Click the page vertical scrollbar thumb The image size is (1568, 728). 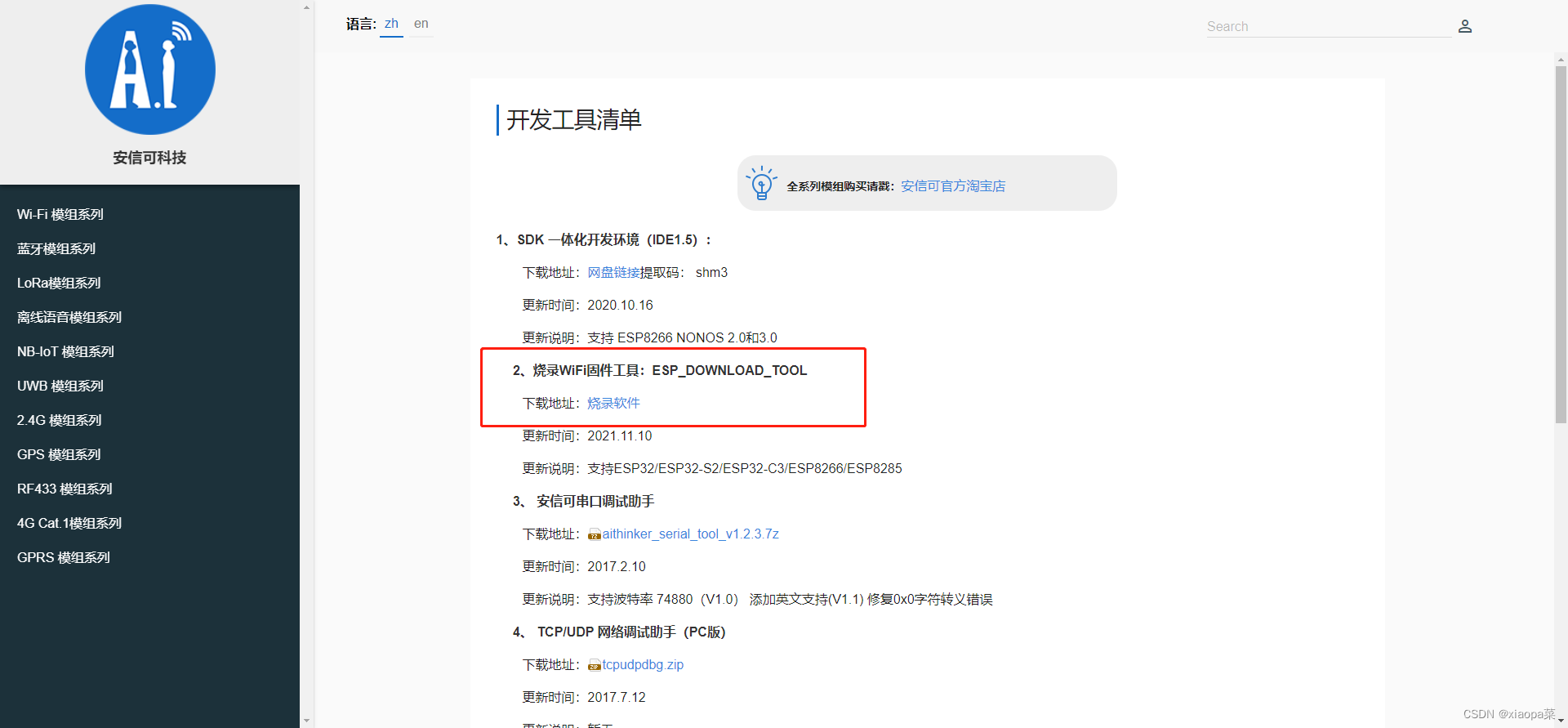point(1561,243)
